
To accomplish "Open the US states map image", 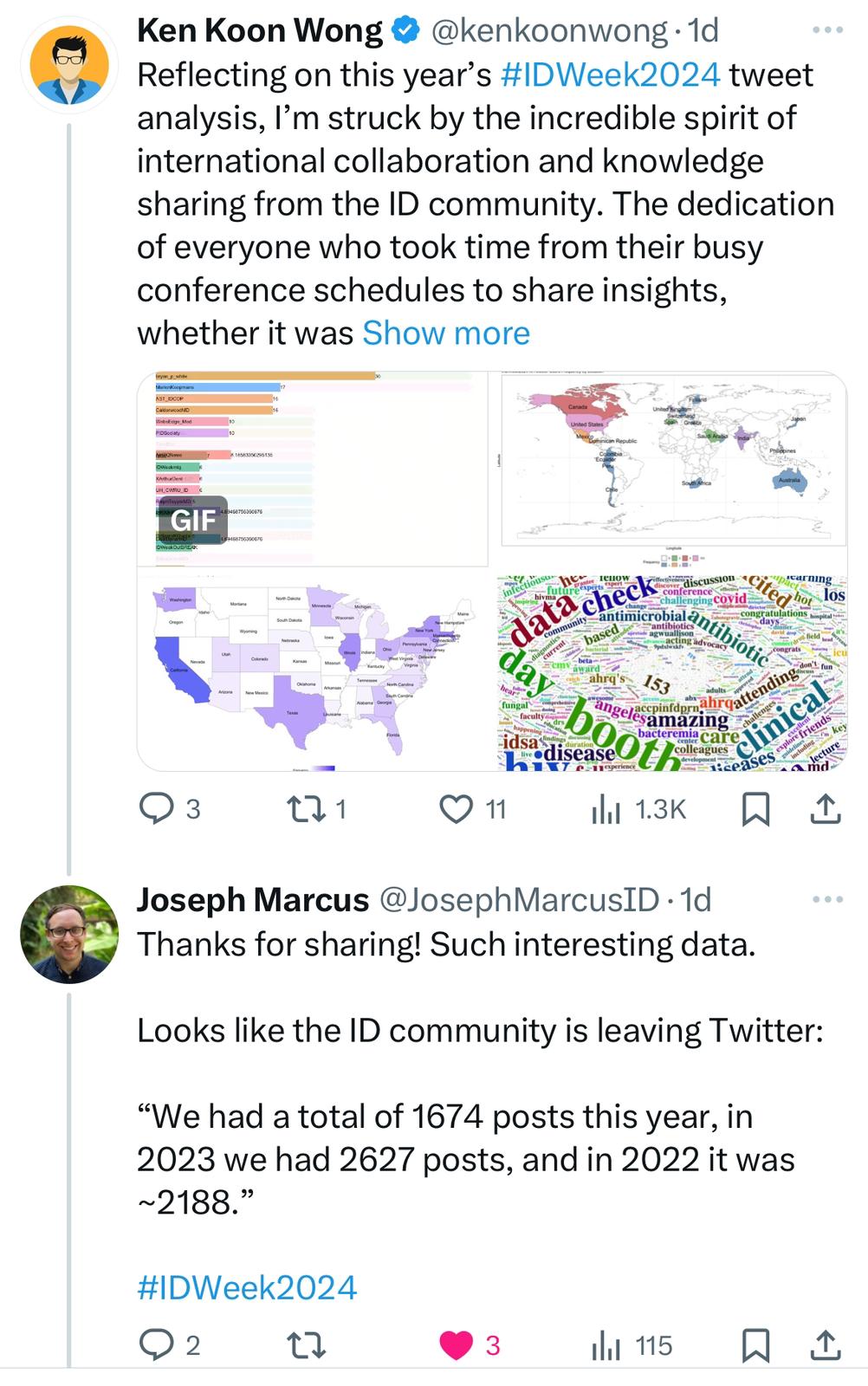I will point(313,670).
